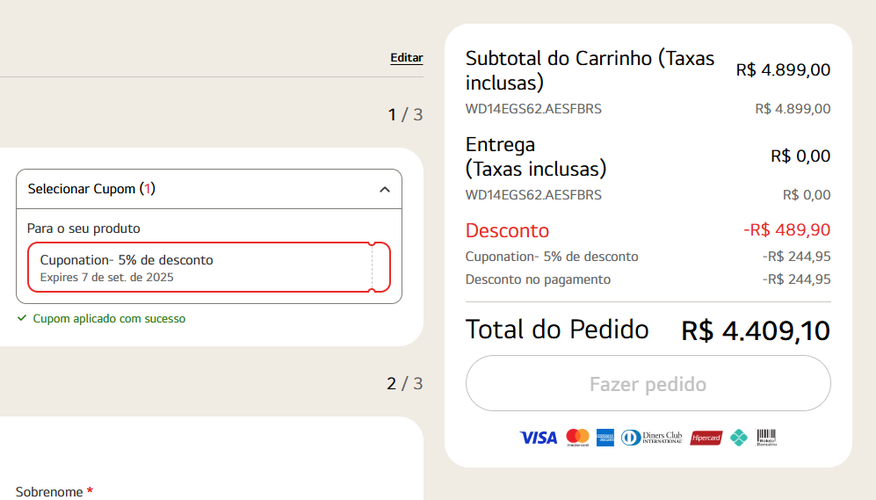Click the Pix payment icon
876x500 pixels.
(738, 438)
